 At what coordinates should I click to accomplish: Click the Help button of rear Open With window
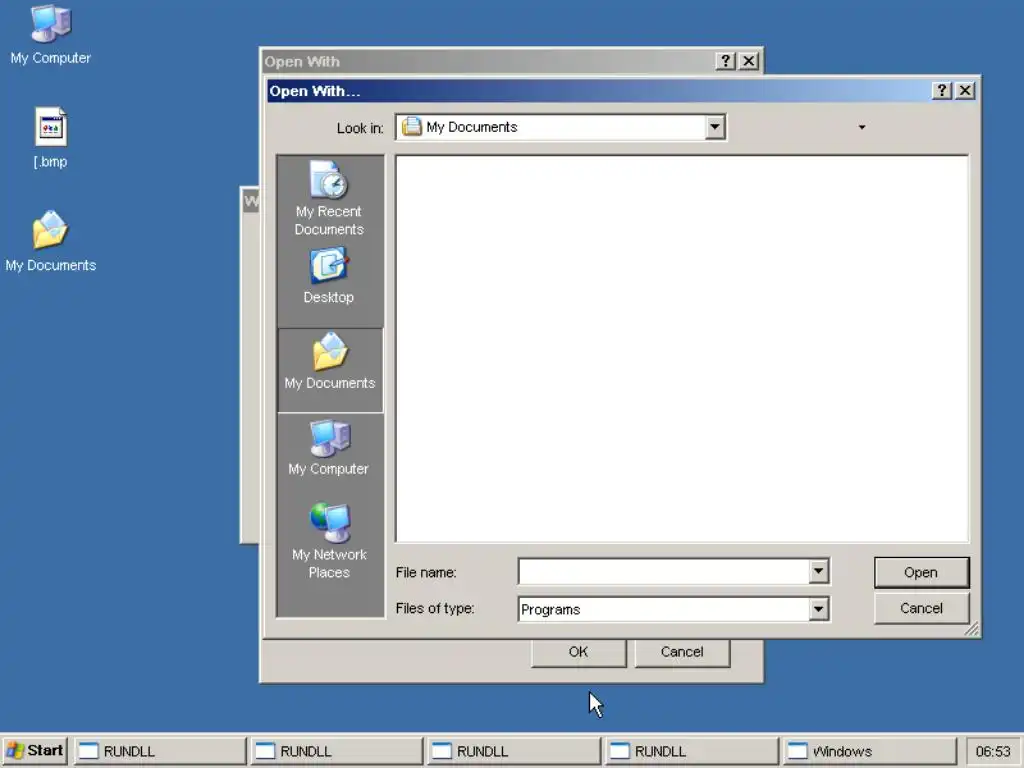click(x=726, y=61)
